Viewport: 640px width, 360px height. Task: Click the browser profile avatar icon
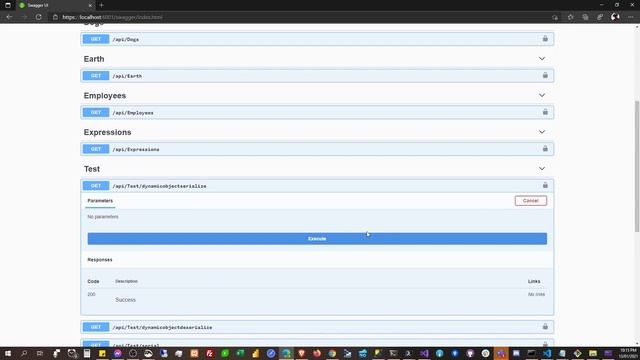(x=615, y=17)
